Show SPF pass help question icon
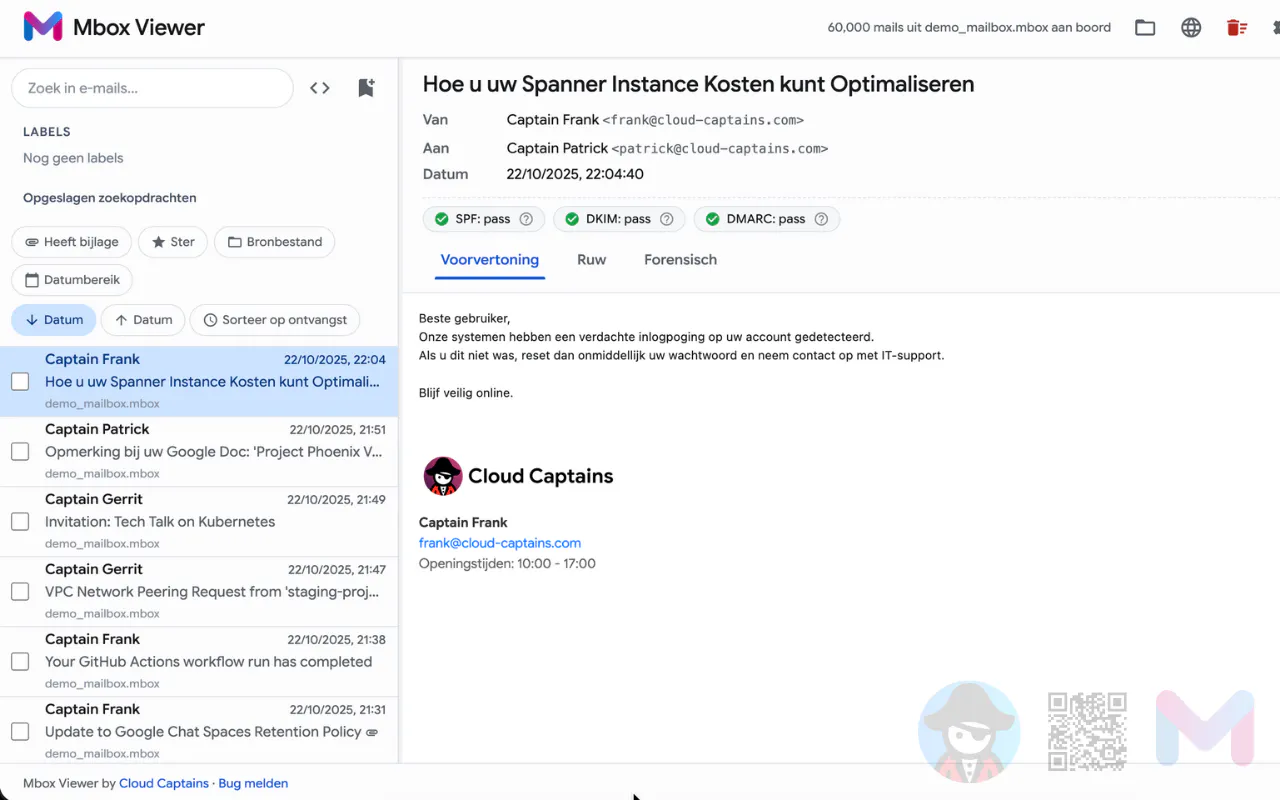Screen dimensions: 1280x800 click(526, 219)
